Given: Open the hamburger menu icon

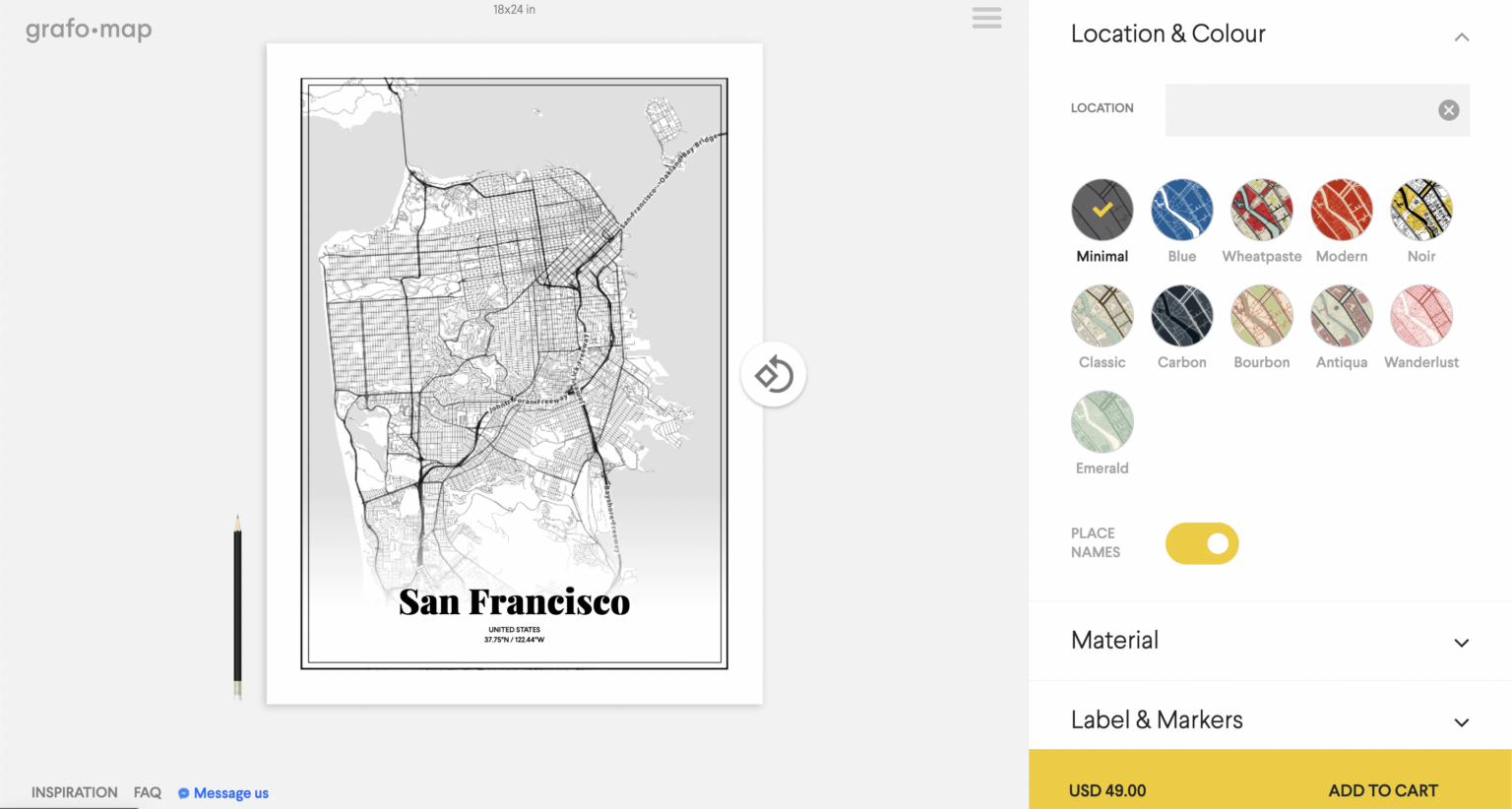Looking at the screenshot, I should tap(986, 18).
